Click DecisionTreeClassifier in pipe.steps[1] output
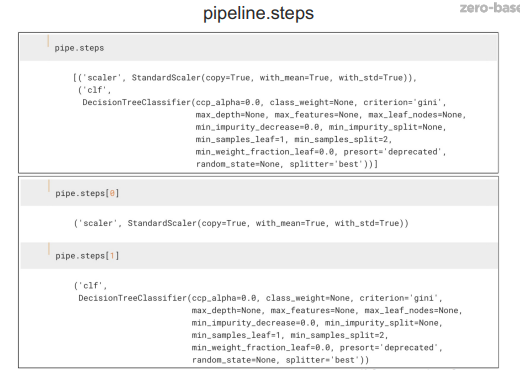 click(x=133, y=298)
